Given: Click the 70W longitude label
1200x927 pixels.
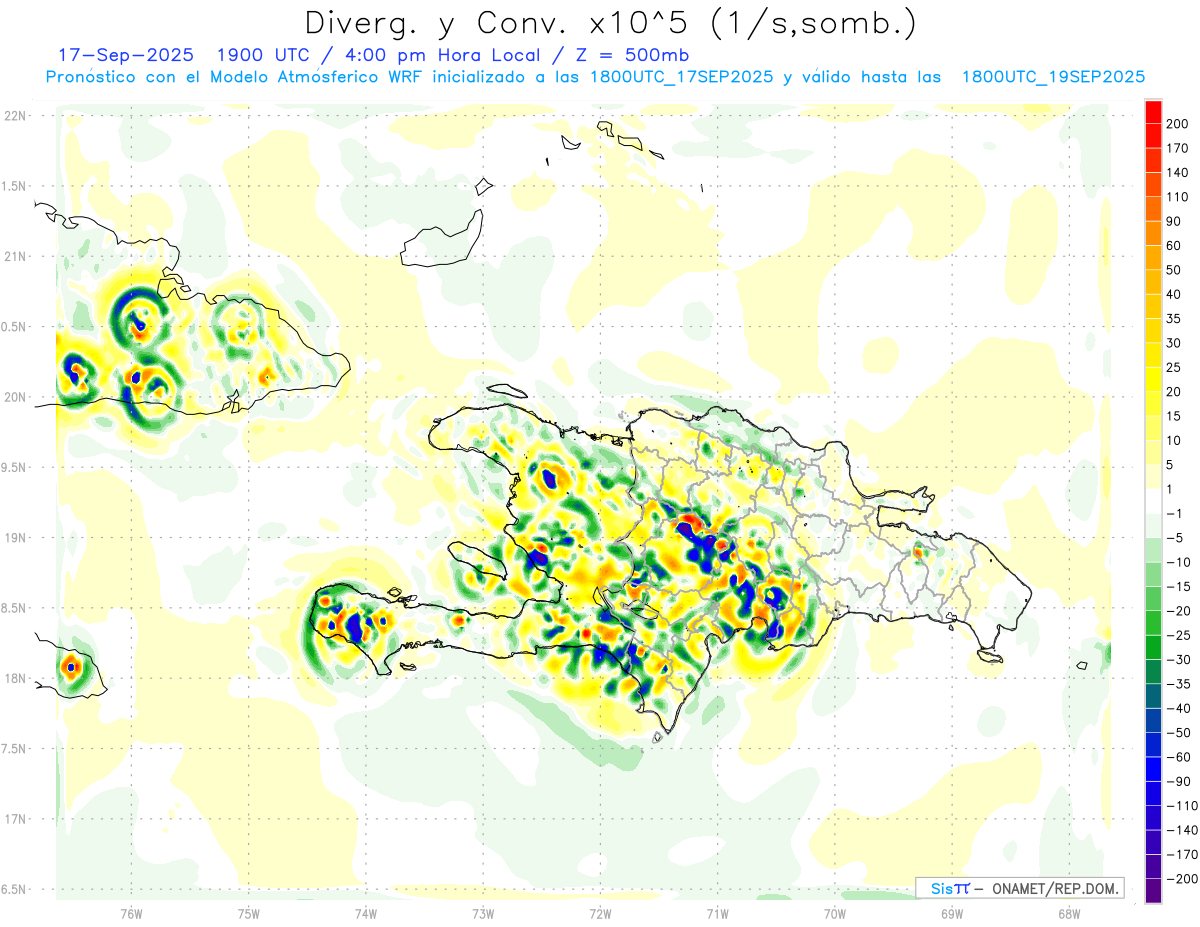Looking at the screenshot, I should pos(834,913).
